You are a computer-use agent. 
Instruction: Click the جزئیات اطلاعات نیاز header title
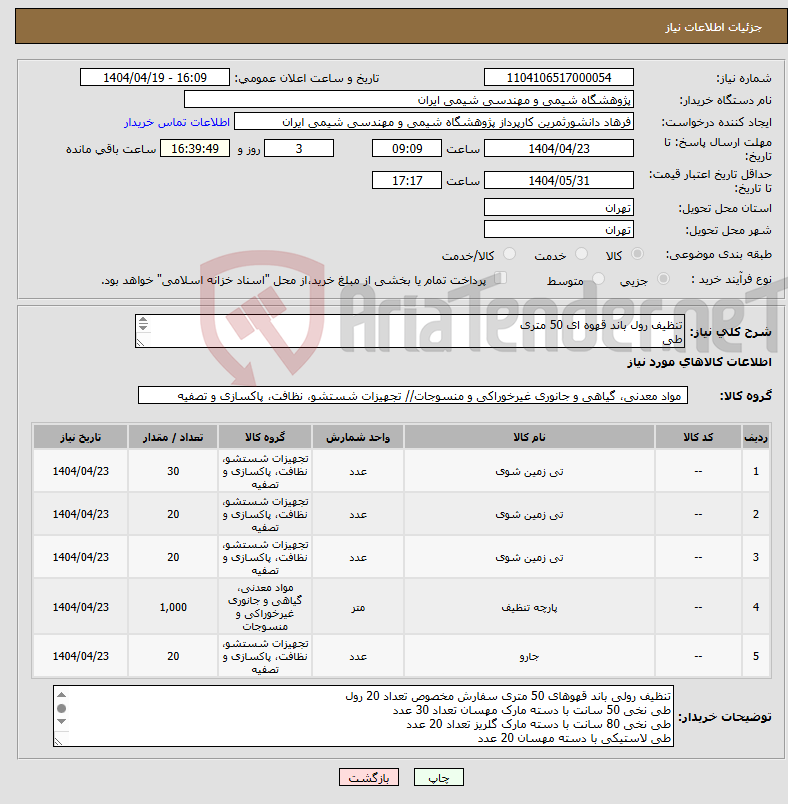(713, 27)
